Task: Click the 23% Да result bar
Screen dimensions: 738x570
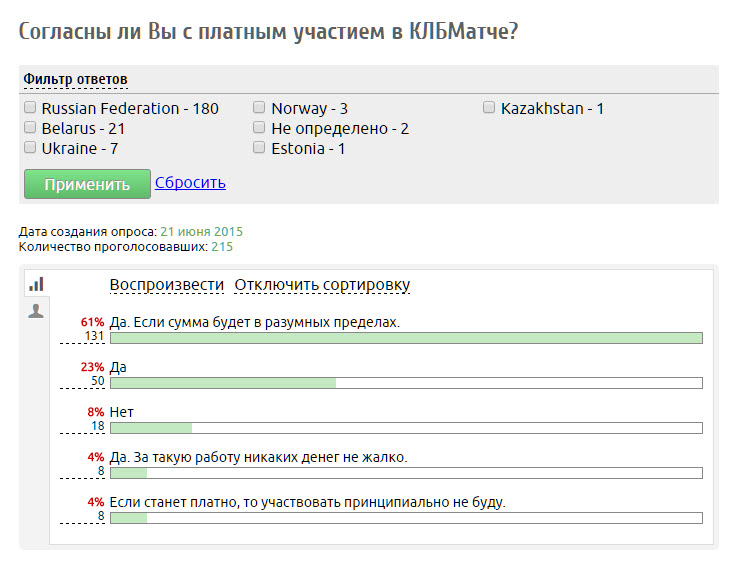Action: [x=407, y=383]
